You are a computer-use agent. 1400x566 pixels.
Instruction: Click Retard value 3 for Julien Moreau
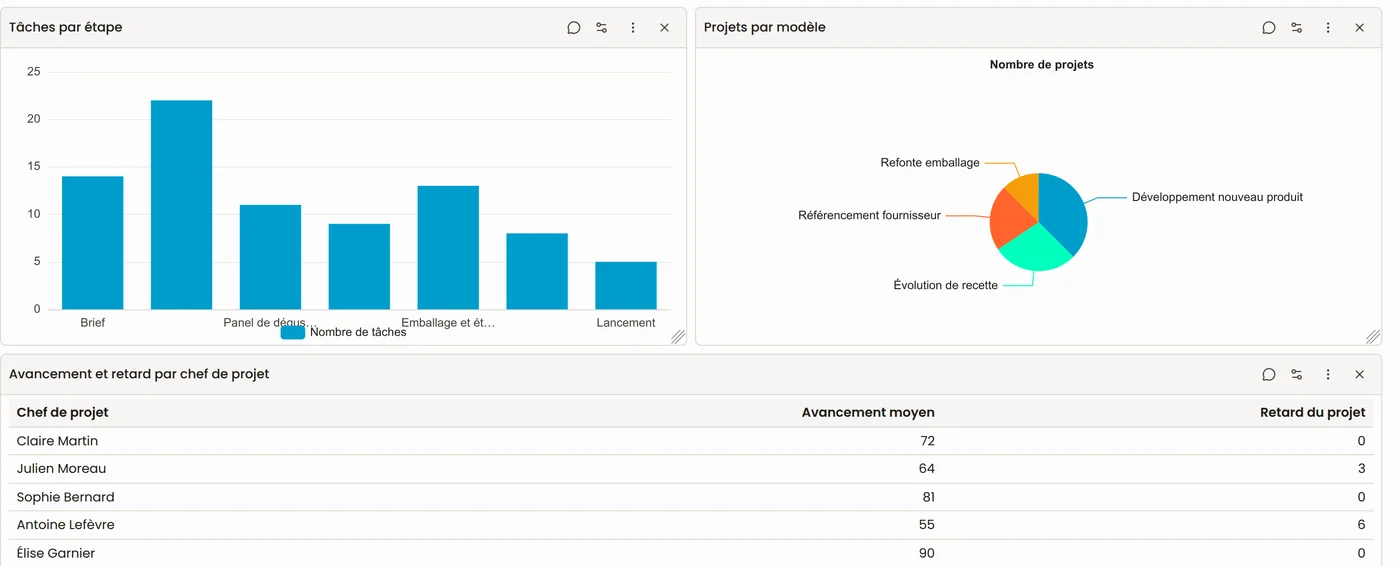1361,469
